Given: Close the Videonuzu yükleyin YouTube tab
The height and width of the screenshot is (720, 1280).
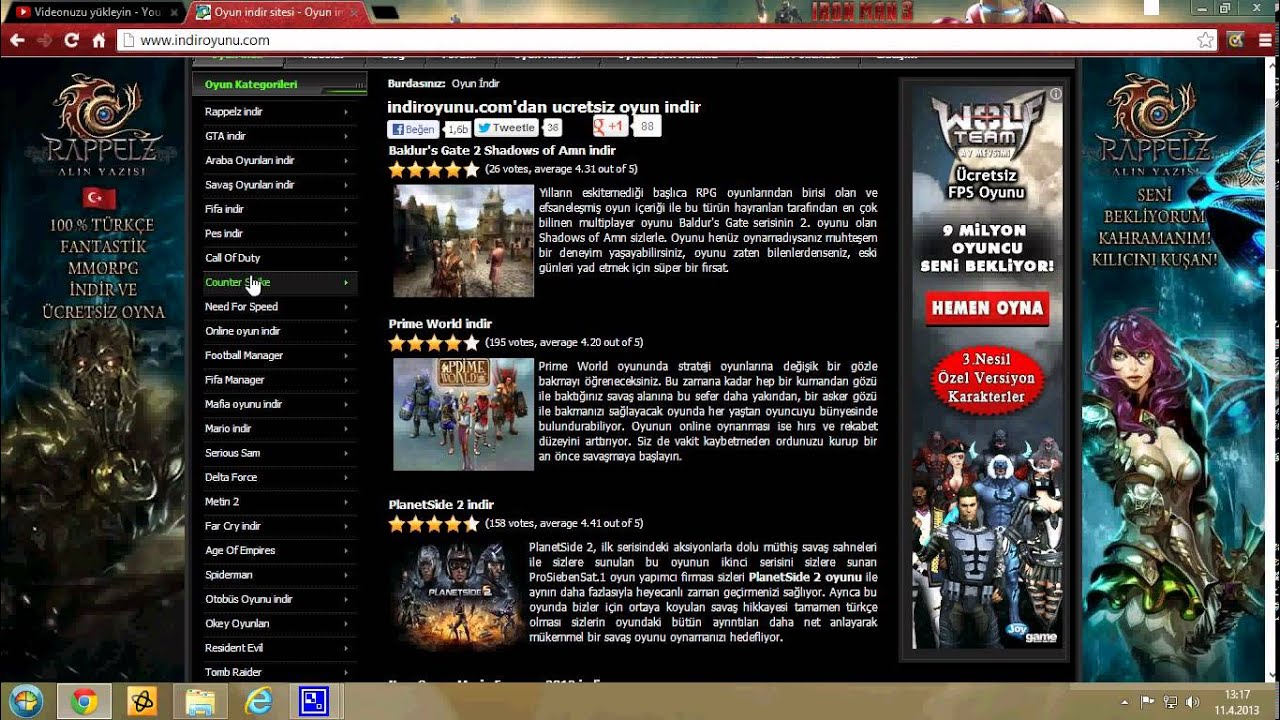Looking at the screenshot, I should coord(174,12).
